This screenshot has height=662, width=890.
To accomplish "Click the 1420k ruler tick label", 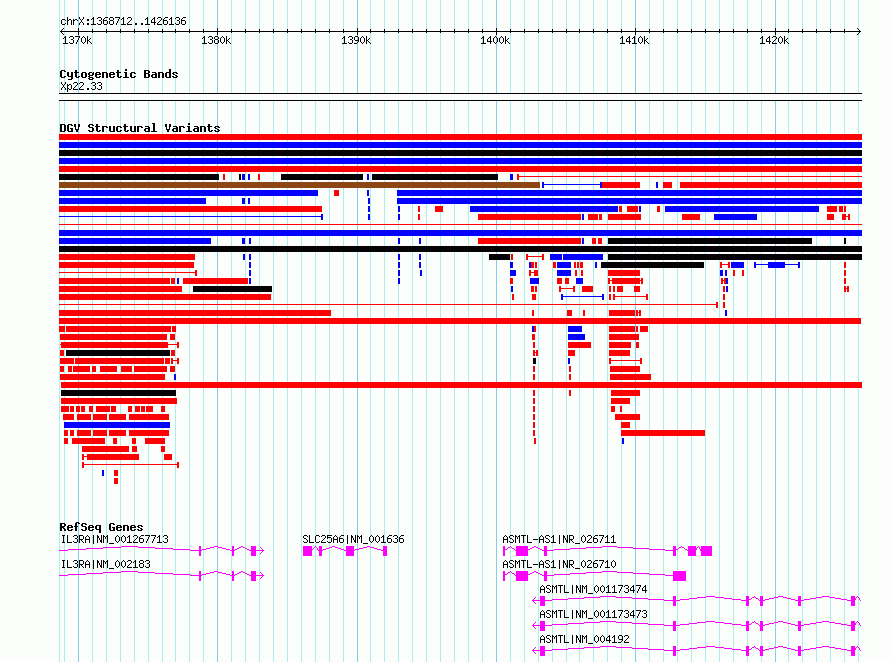I will tap(774, 40).
